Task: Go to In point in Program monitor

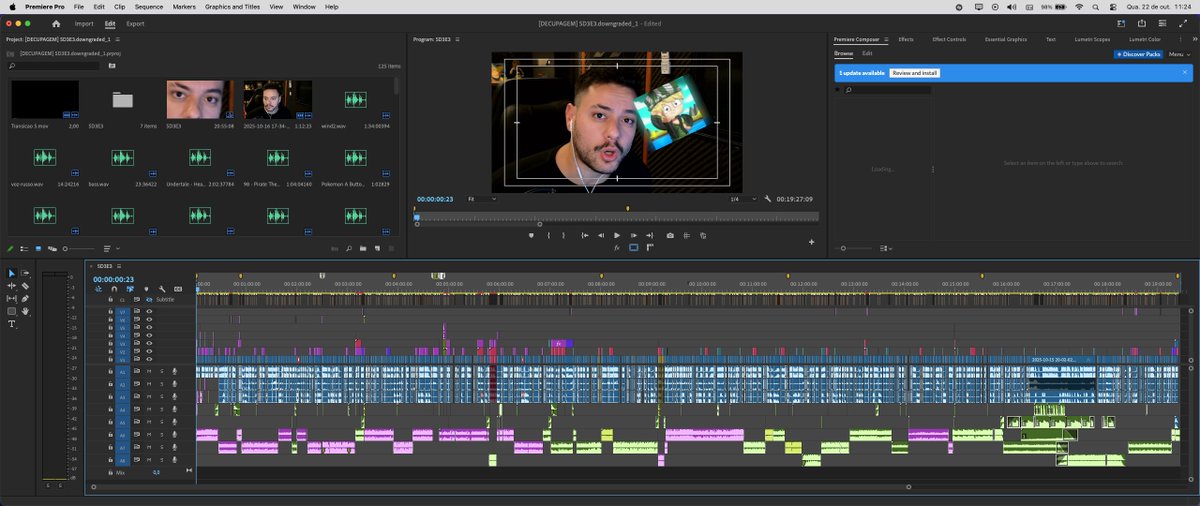Action: point(583,235)
